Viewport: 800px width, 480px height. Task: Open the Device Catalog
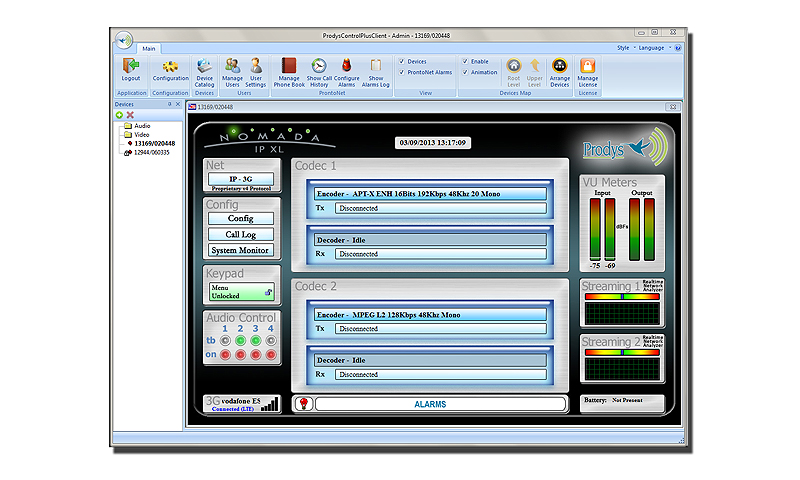pos(204,68)
